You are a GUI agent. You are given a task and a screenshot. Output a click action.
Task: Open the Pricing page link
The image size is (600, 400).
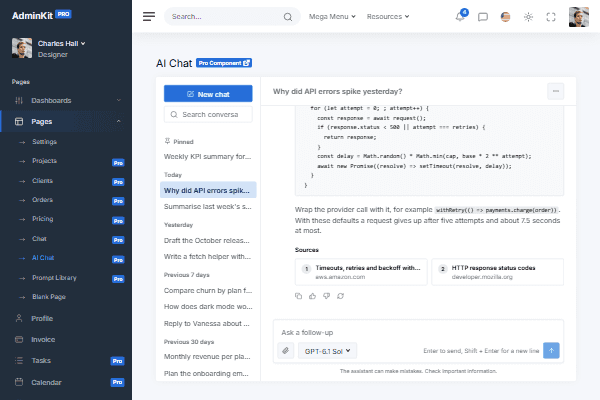click(42, 219)
